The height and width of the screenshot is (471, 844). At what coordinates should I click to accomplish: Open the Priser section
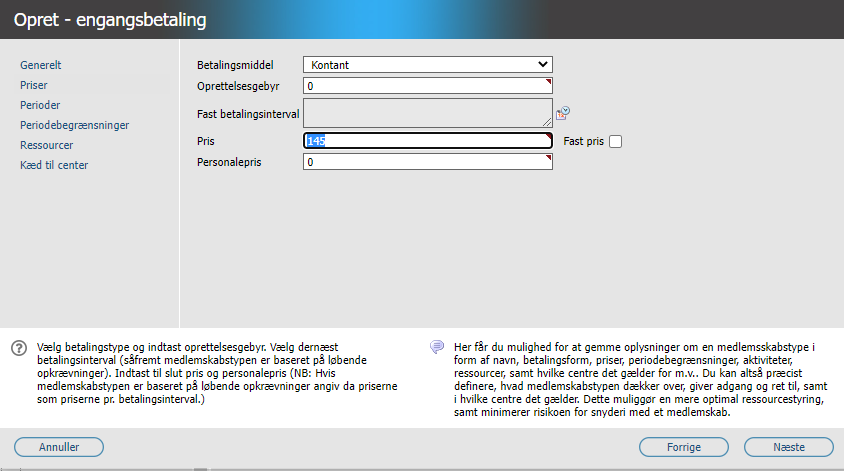(x=33, y=85)
